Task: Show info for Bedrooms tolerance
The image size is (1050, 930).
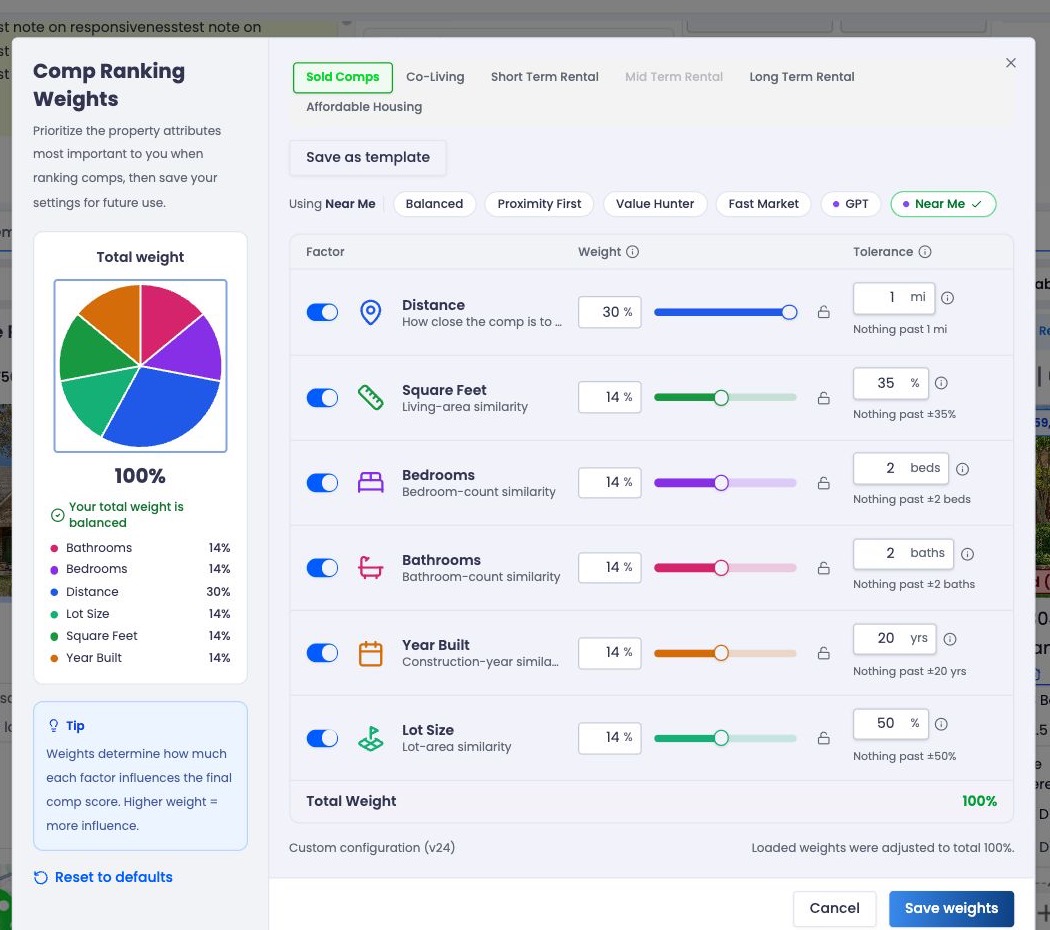Action: coord(962,469)
